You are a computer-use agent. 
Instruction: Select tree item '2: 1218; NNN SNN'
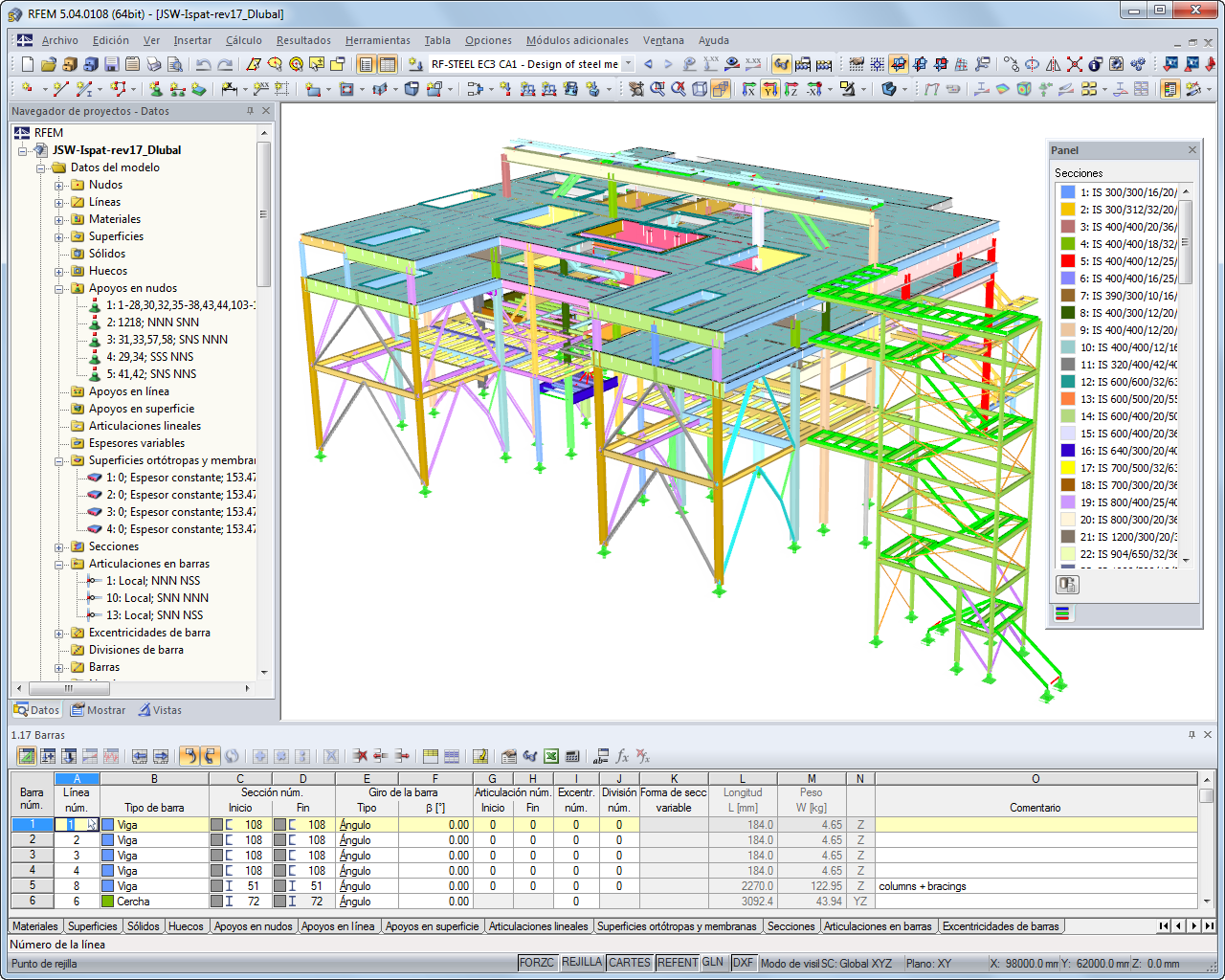(153, 323)
